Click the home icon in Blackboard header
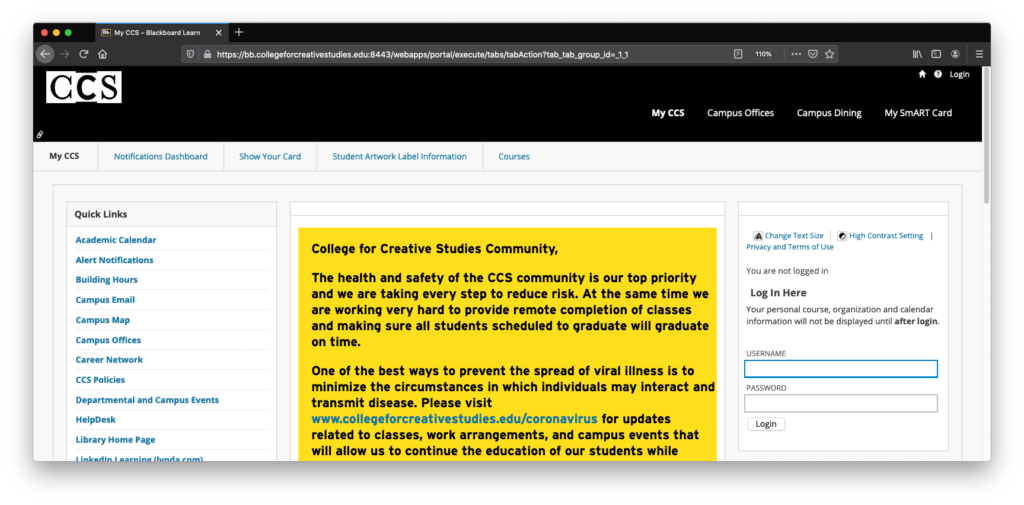The image size is (1024, 505). click(x=922, y=74)
